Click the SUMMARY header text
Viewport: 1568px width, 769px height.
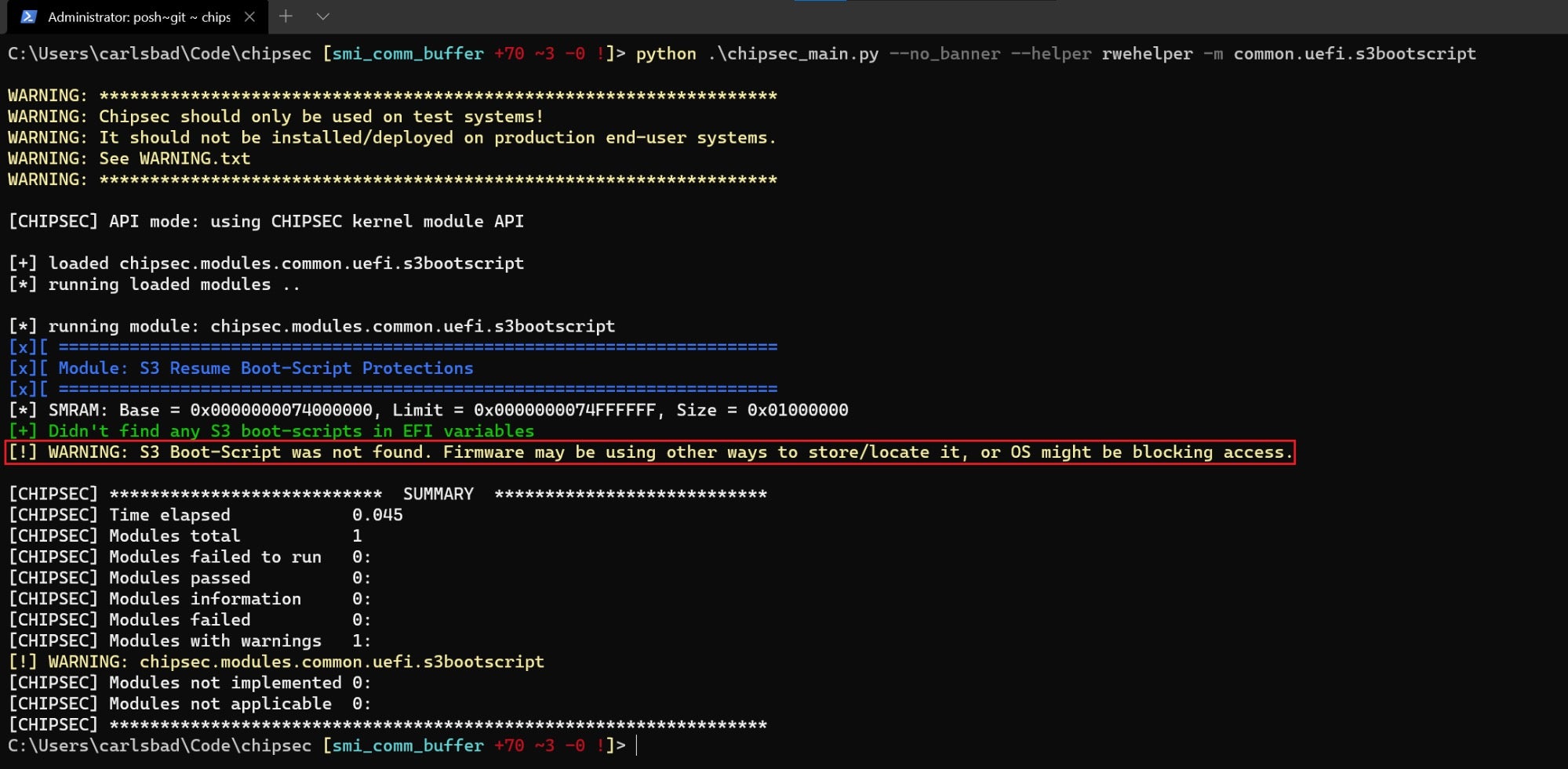coord(438,494)
